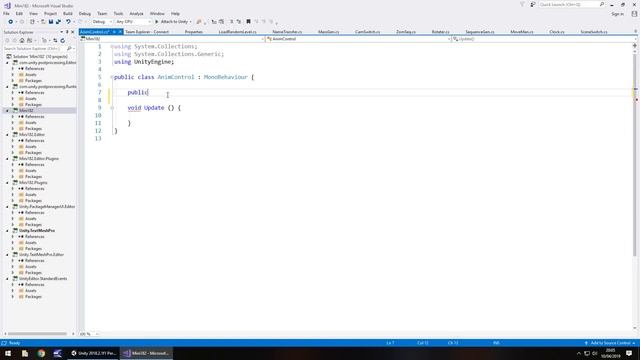Screen dimensions: 640x360
Task: Click the Windows Start button
Action: (8, 353)
